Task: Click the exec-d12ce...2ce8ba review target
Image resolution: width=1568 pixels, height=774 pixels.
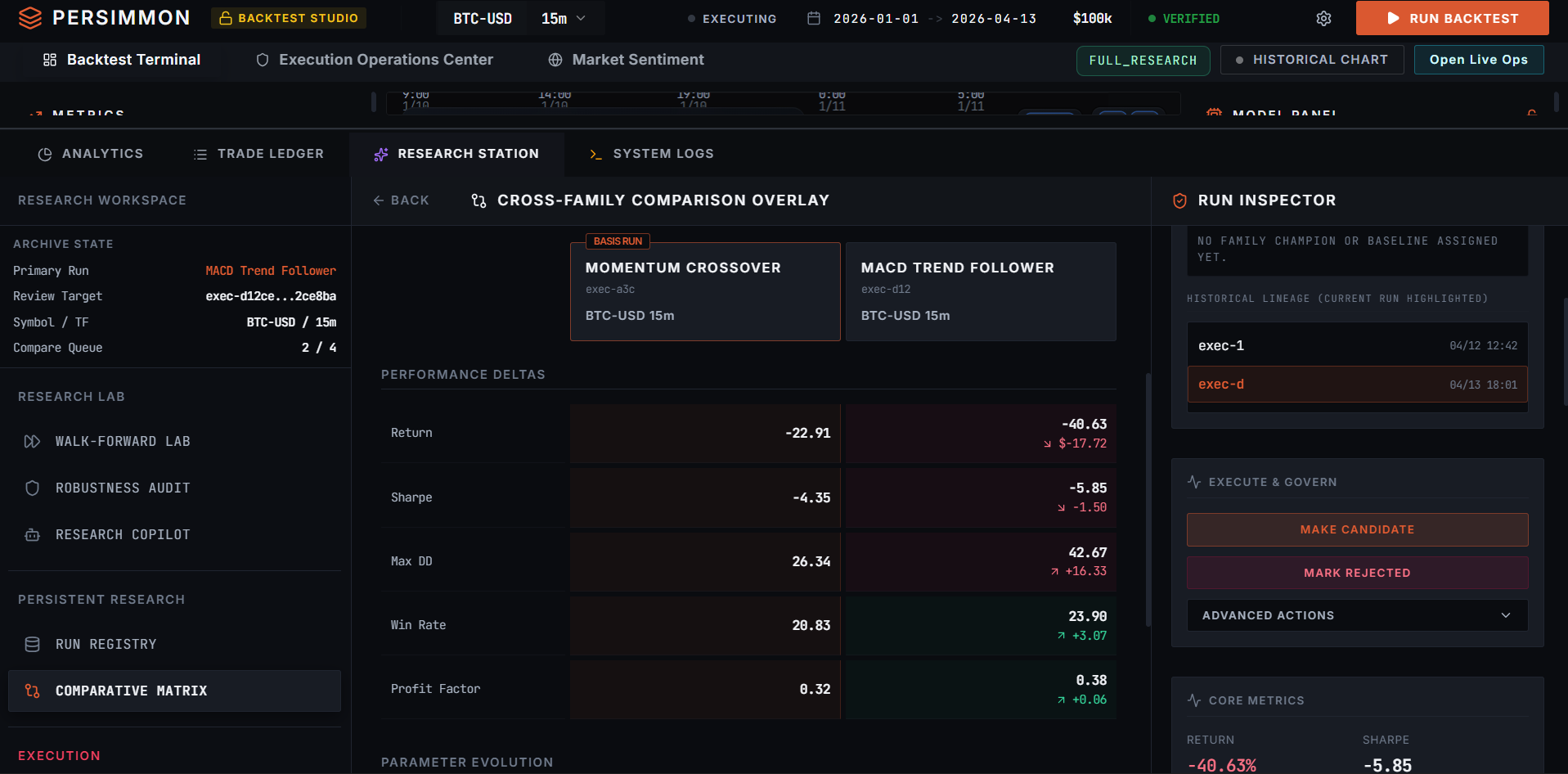Action: pyautogui.click(x=271, y=296)
